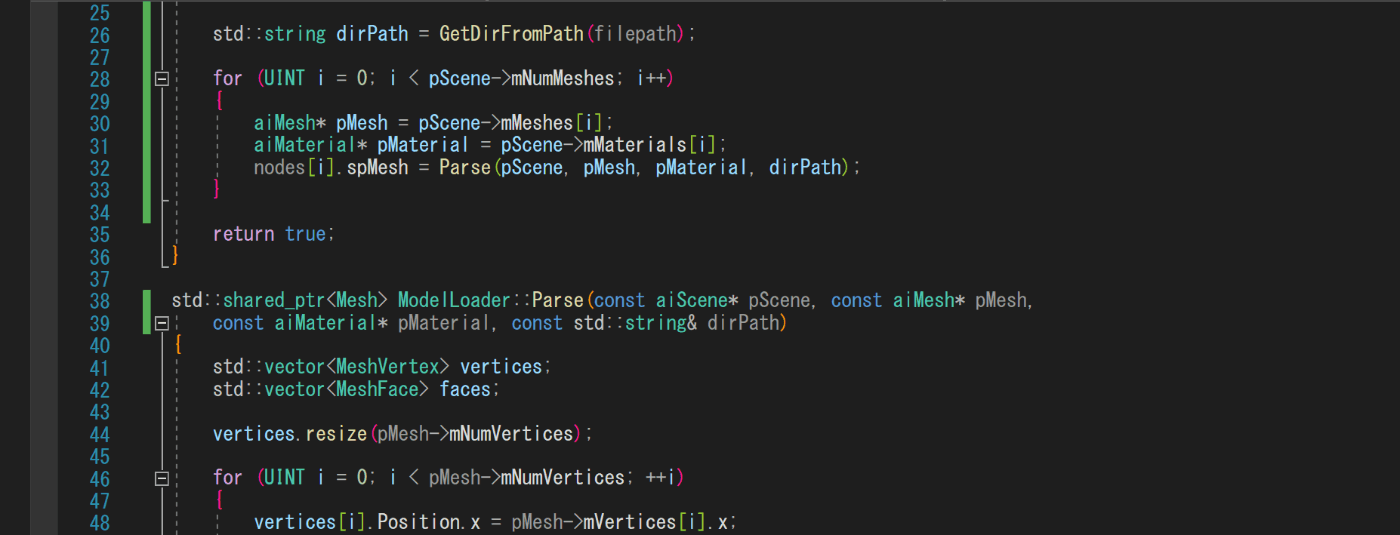Click GetDirFromPath call on line 26
This screenshot has width=1400, height=535.
point(511,33)
